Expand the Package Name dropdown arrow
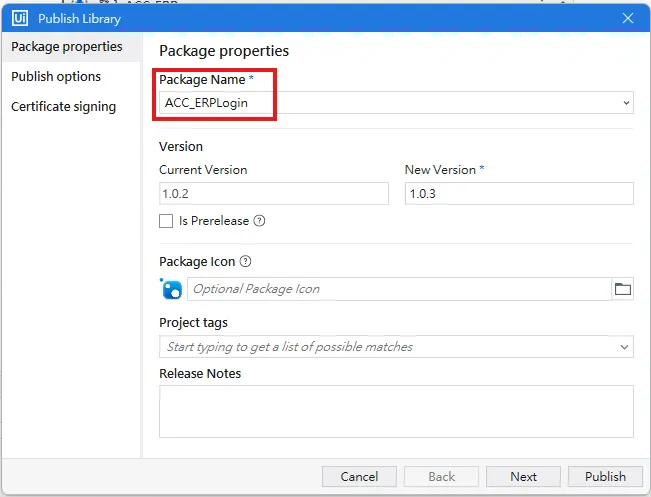This screenshot has width=651, height=497. click(626, 103)
